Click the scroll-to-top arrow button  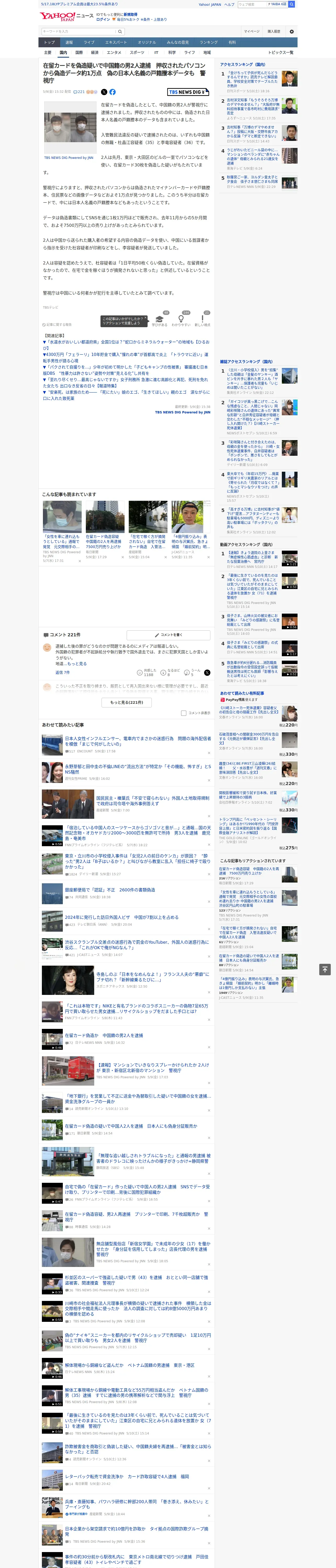pyautogui.click(x=325, y=969)
